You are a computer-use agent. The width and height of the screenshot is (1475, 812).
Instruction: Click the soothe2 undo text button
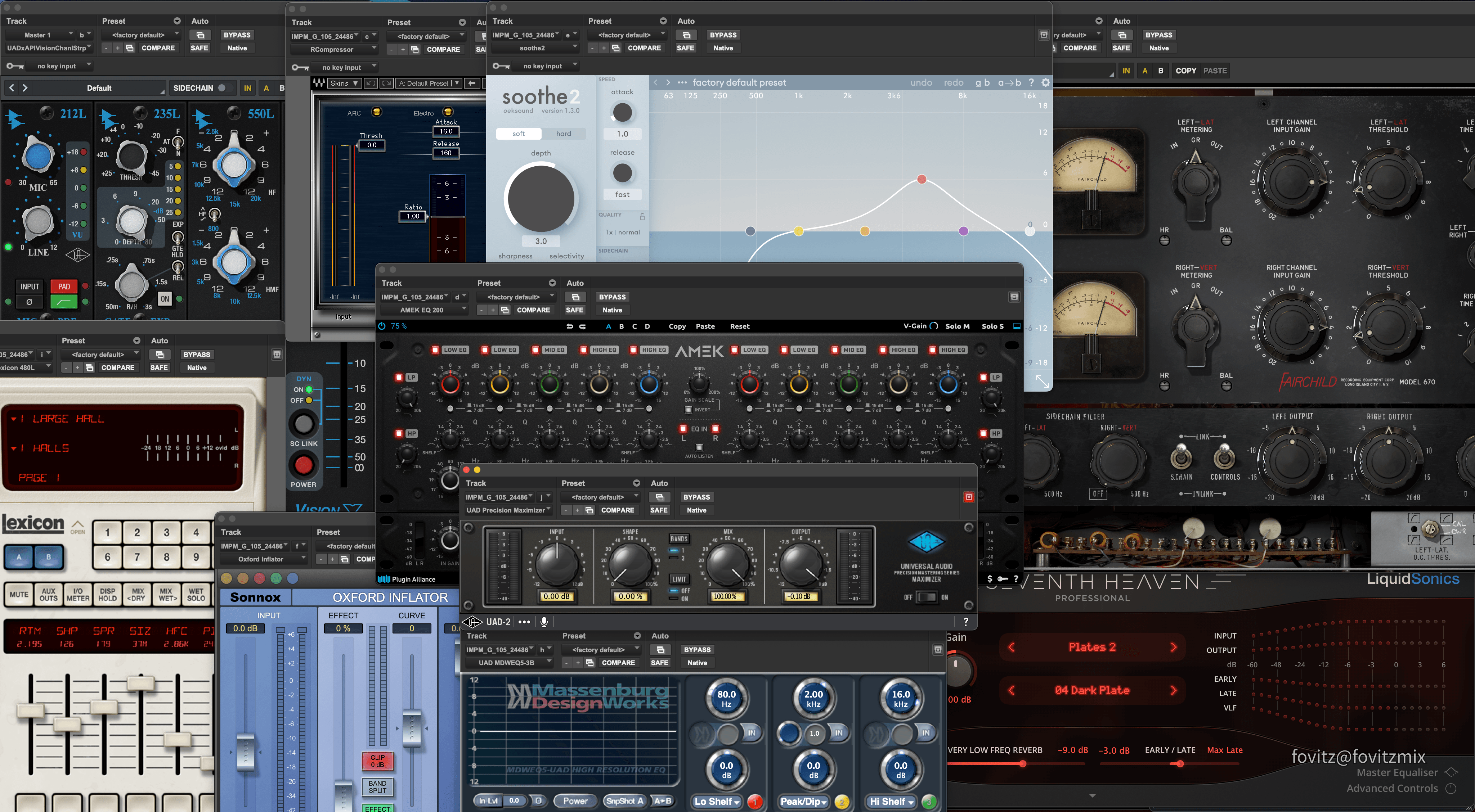click(x=921, y=82)
